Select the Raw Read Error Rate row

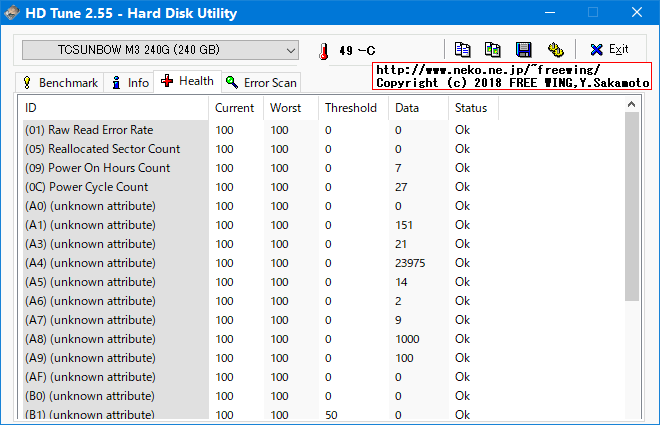pyautogui.click(x=88, y=130)
